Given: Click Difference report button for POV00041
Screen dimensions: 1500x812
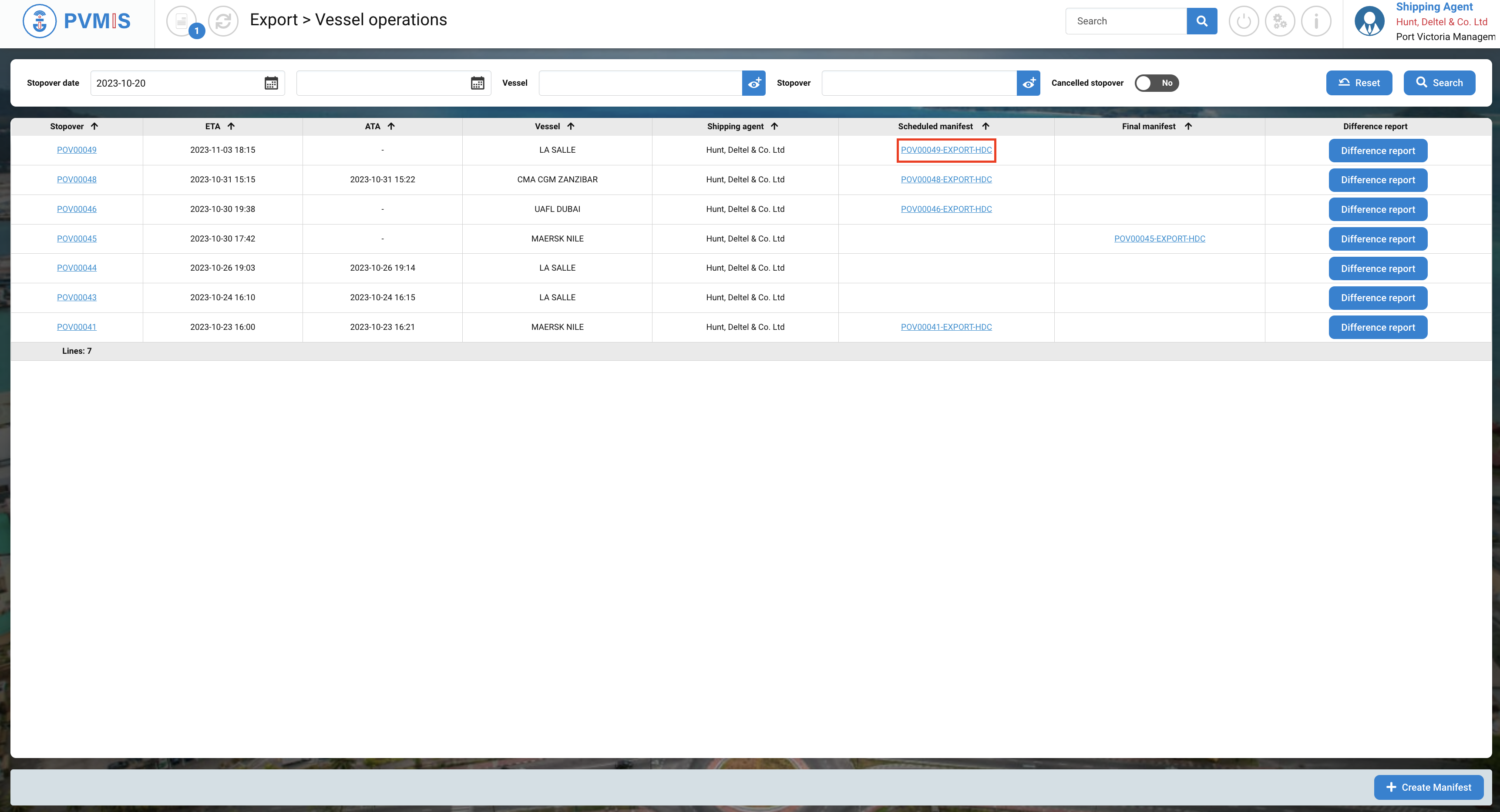Looking at the screenshot, I should coord(1377,327).
